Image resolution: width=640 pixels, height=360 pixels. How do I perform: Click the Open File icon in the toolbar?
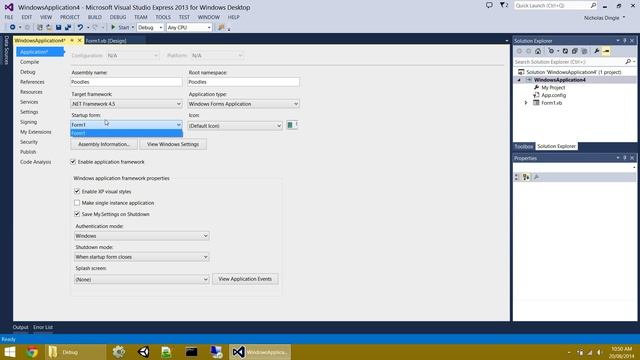click(x=49, y=27)
